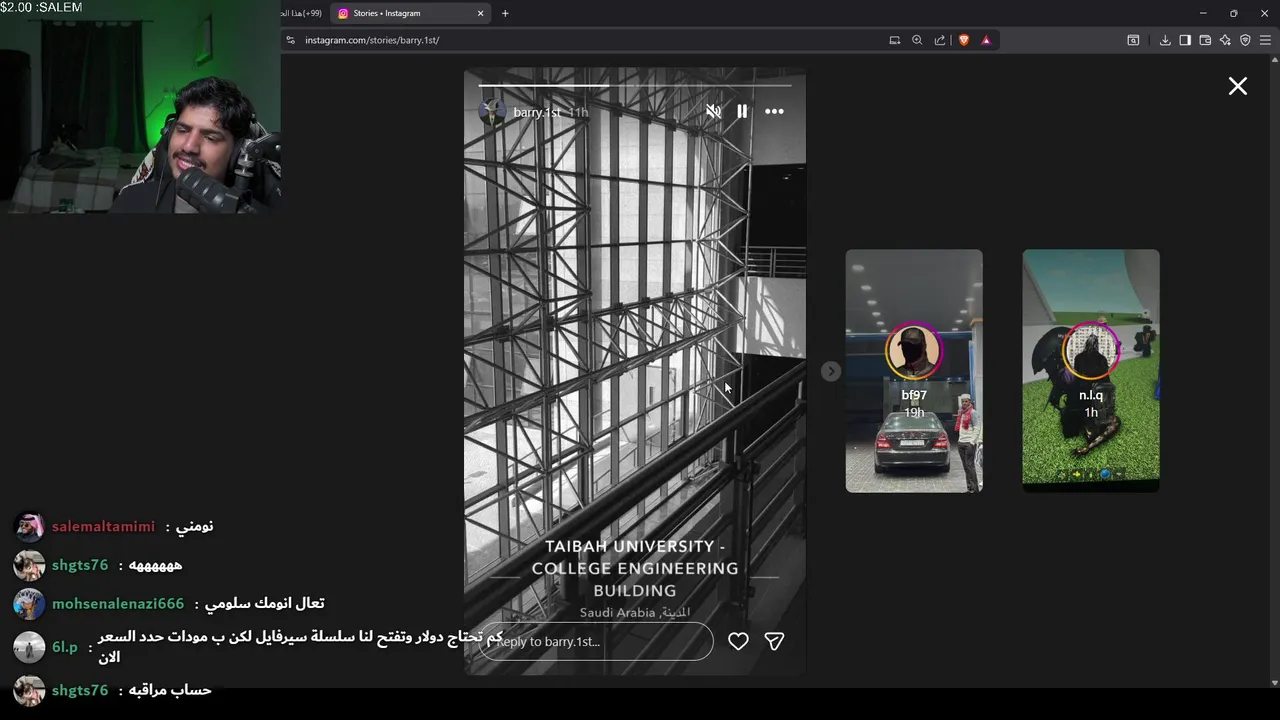This screenshot has width=1280, height=720.
Task: Click the share page icon in address bar
Action: pos(940,40)
